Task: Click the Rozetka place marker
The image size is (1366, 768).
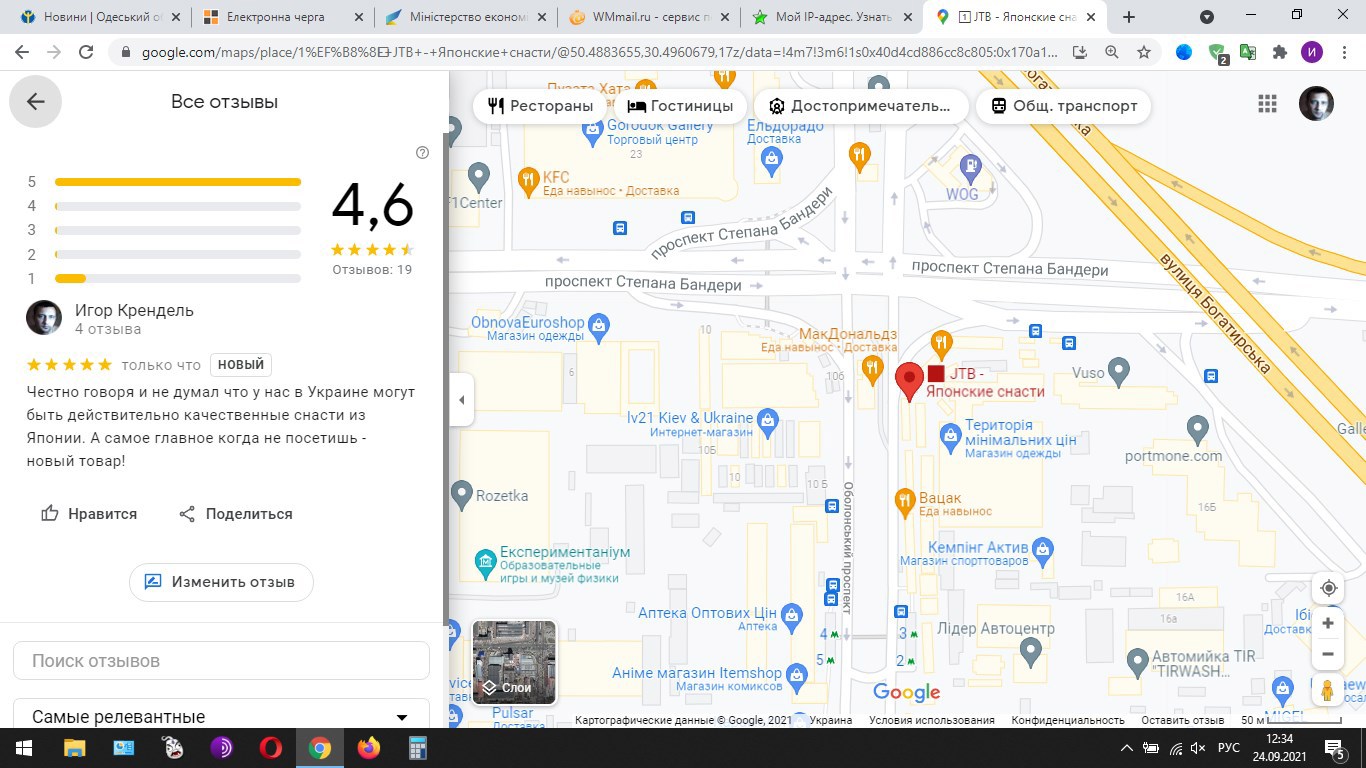Action: pos(461,494)
